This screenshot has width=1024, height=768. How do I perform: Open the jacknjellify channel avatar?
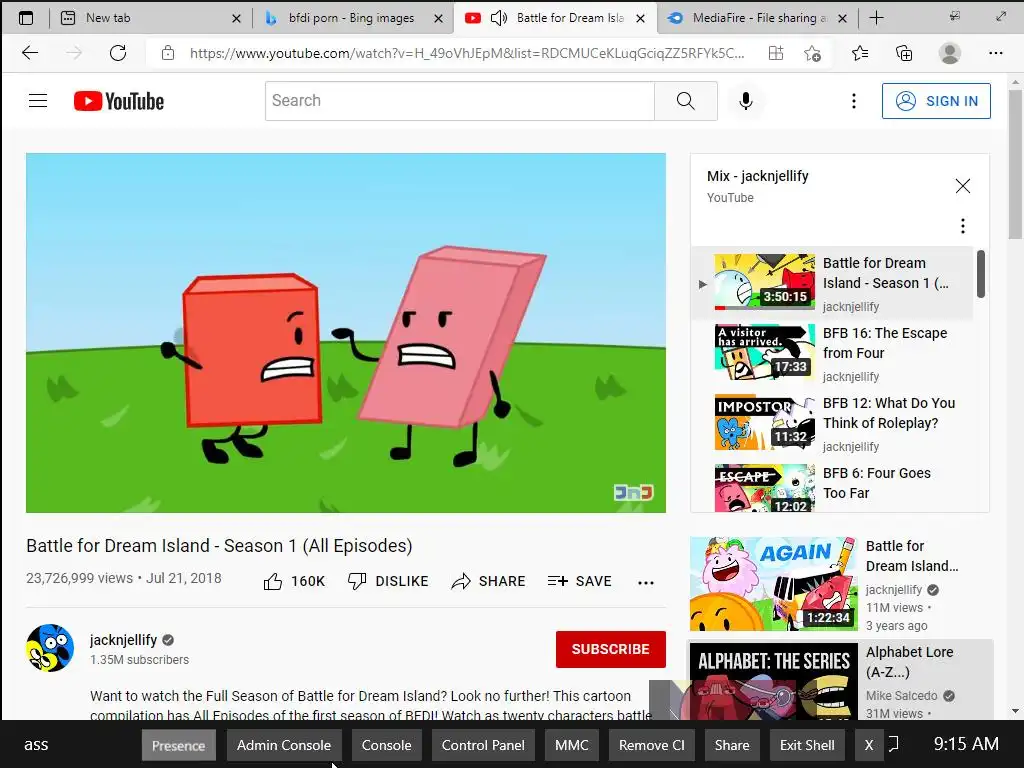pyautogui.click(x=50, y=648)
